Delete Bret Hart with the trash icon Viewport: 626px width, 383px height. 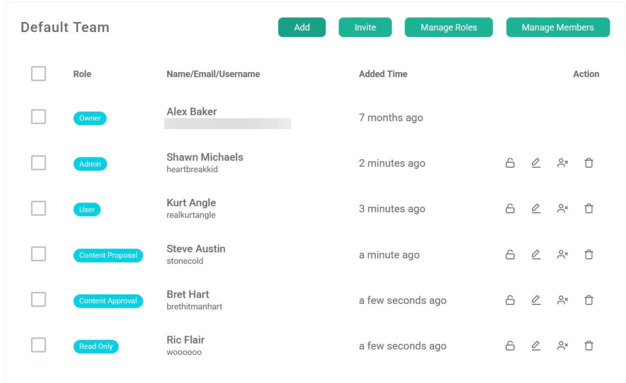click(x=589, y=300)
